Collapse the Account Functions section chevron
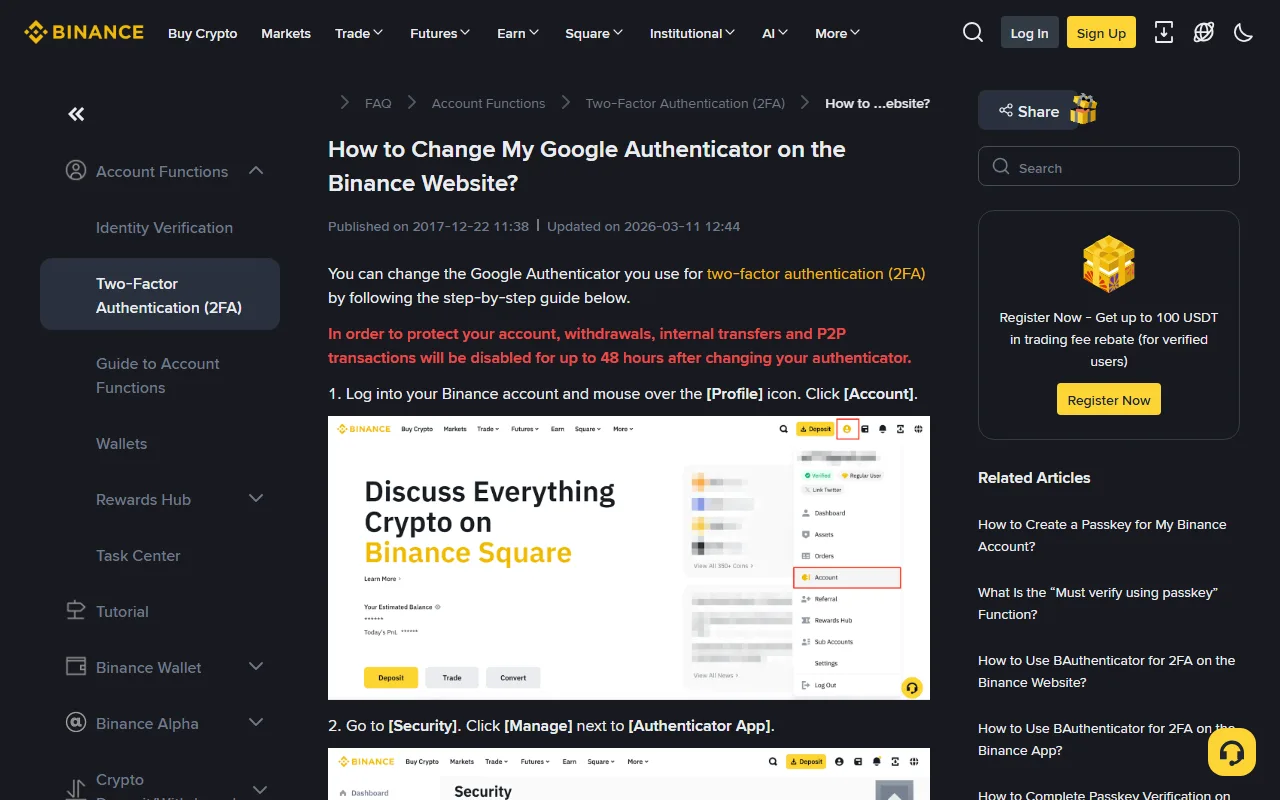Image resolution: width=1280 pixels, height=800 pixels. pos(256,171)
